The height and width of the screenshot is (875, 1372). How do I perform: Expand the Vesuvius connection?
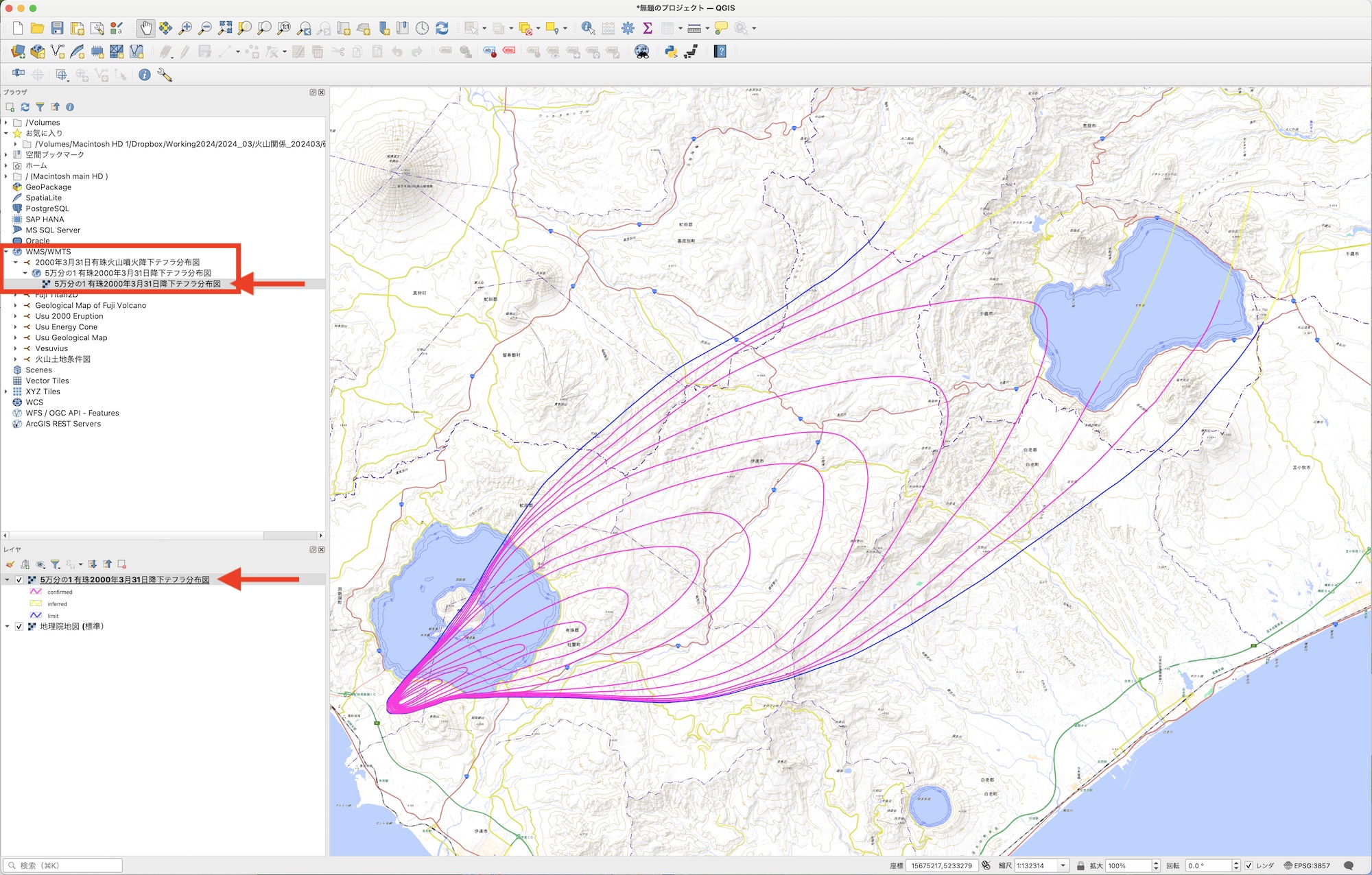pyautogui.click(x=16, y=348)
